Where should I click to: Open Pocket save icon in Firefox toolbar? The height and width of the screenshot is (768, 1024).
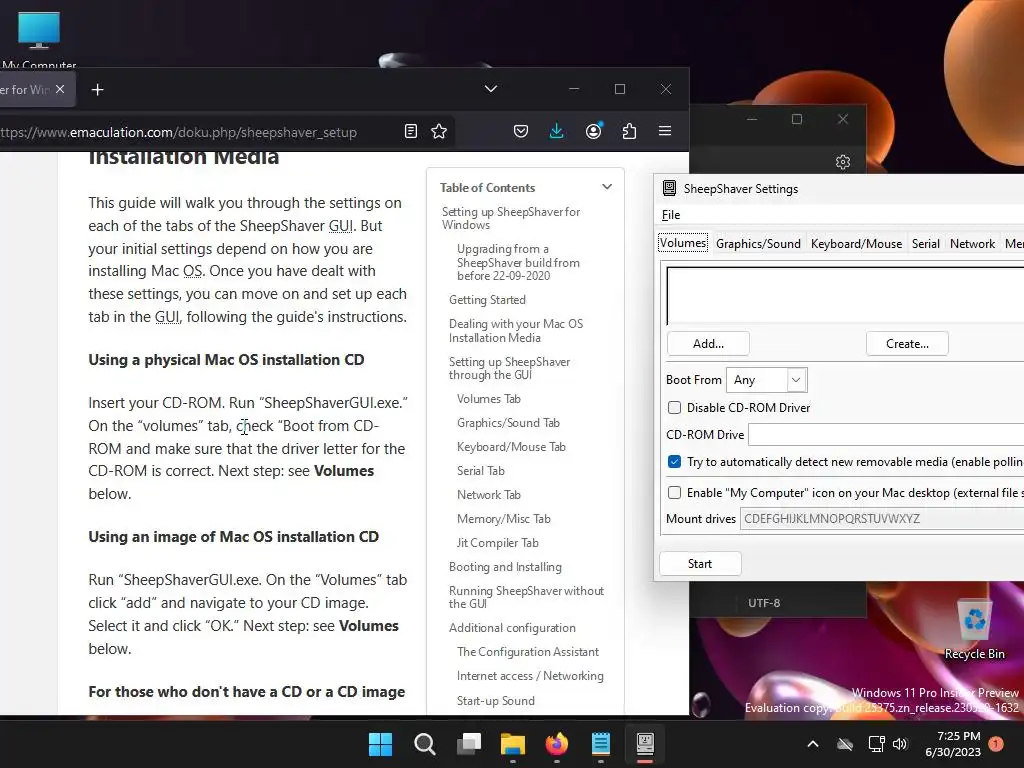point(520,131)
